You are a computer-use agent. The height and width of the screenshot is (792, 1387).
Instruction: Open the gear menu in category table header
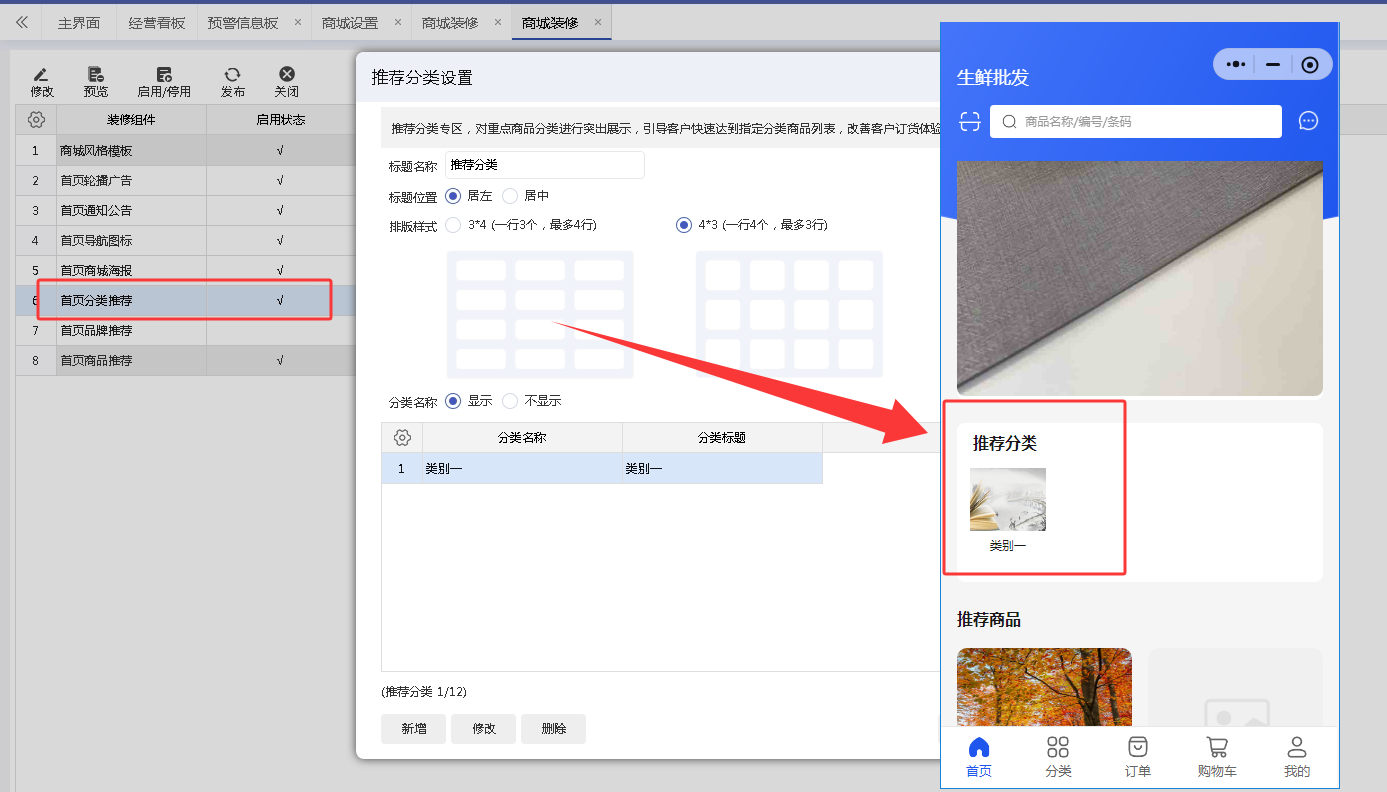(x=402, y=438)
